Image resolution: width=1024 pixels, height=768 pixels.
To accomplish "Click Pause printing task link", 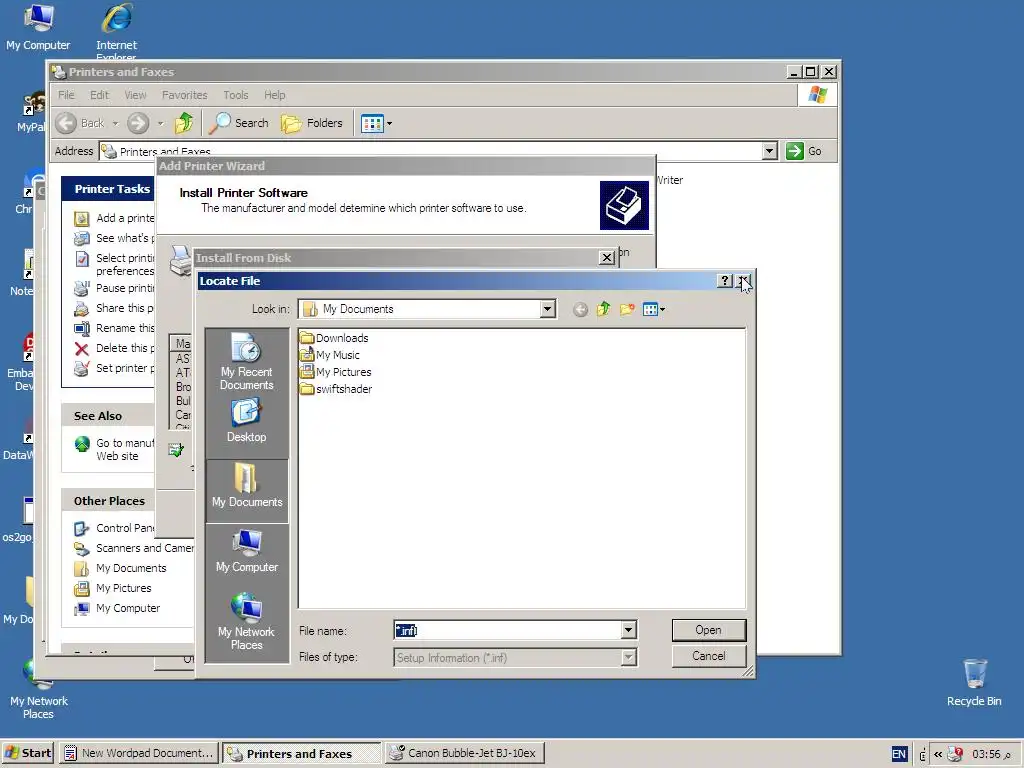I will 114,288.
